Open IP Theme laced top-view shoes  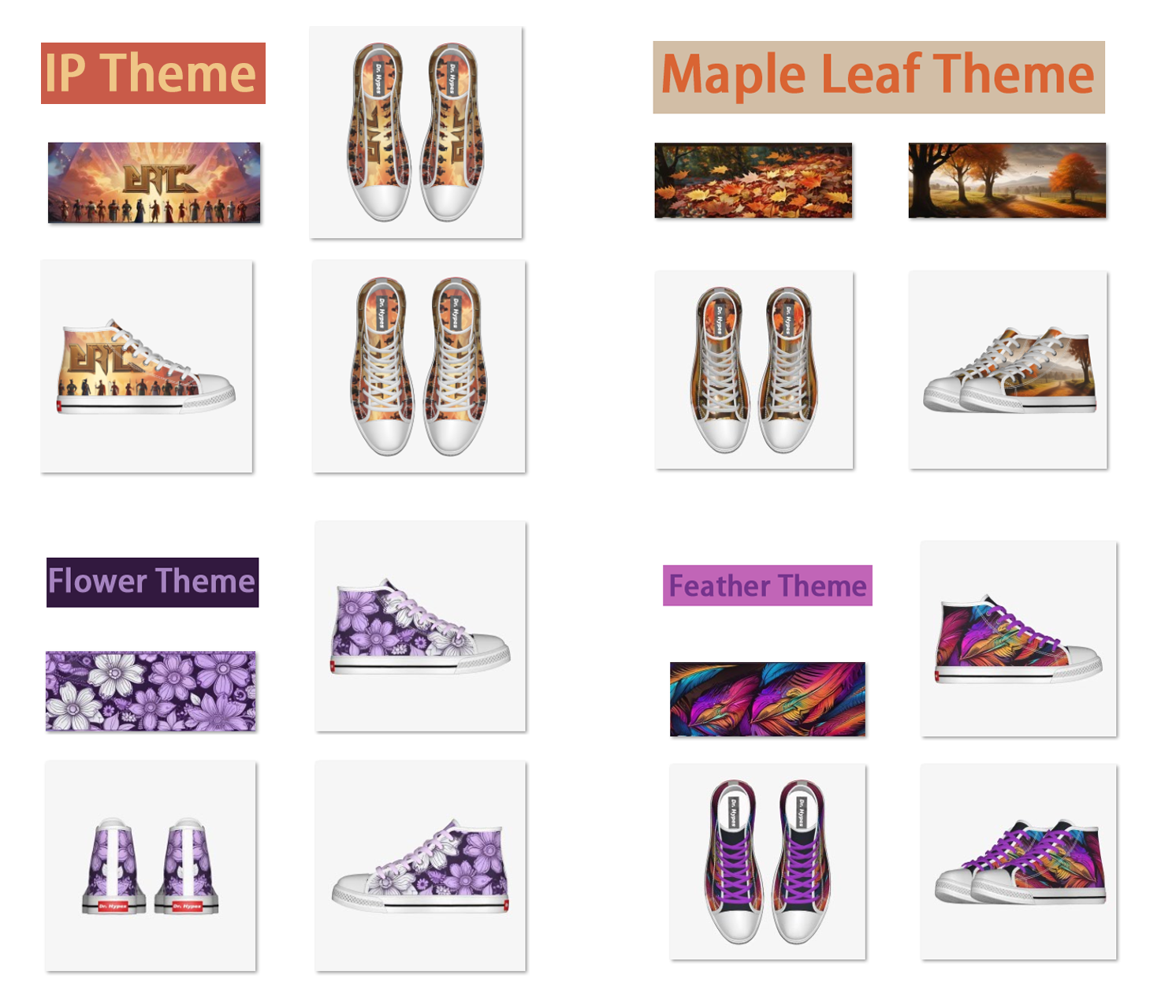(419, 366)
